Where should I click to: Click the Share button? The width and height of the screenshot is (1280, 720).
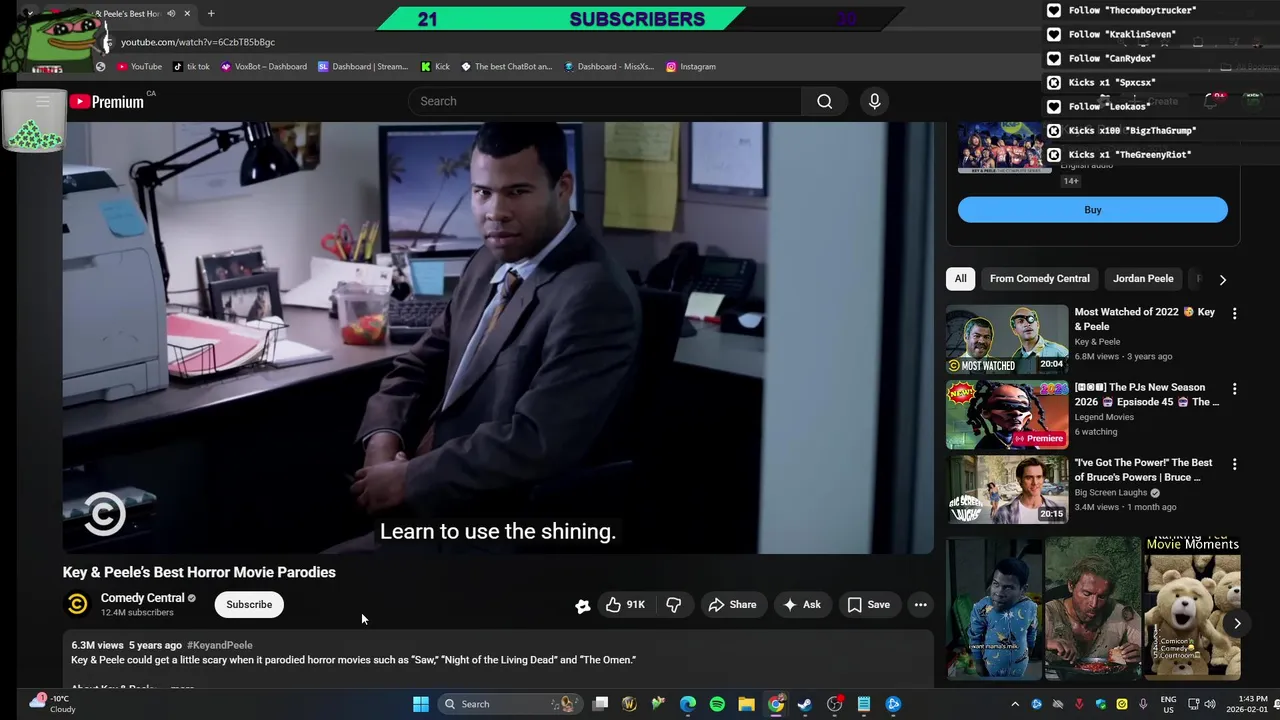[732, 604]
